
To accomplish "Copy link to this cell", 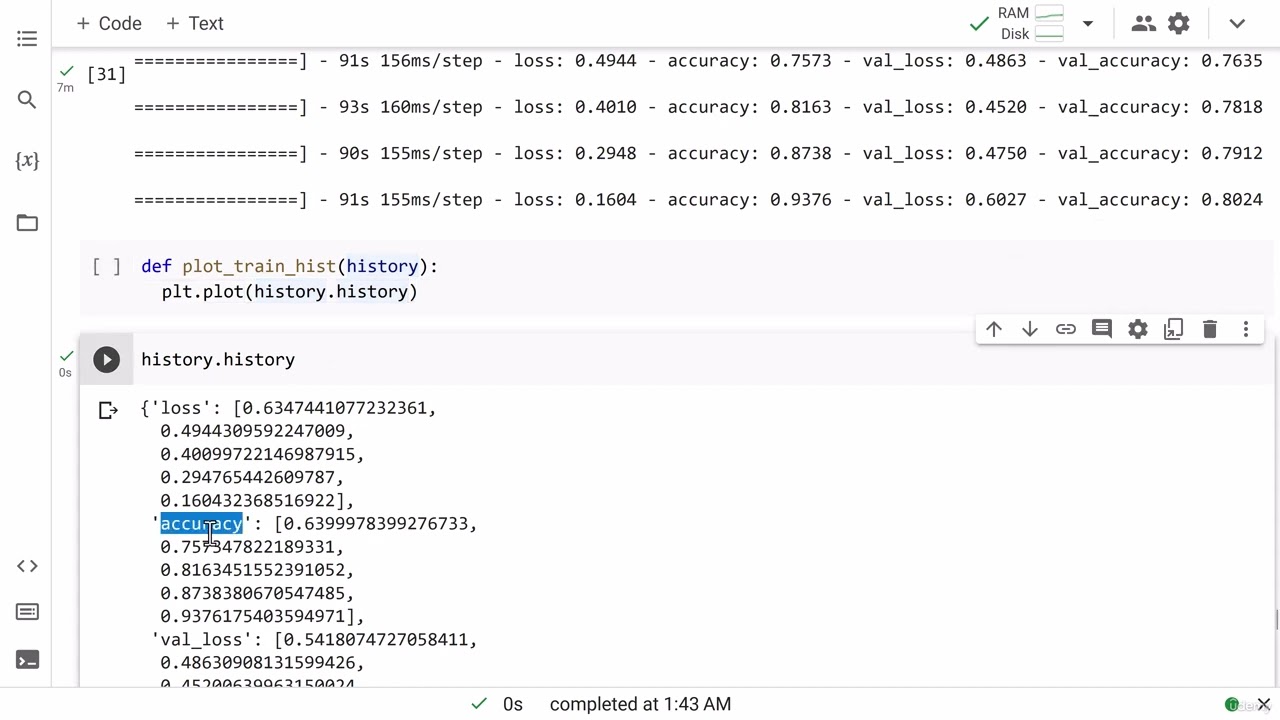I will pos(1065,329).
